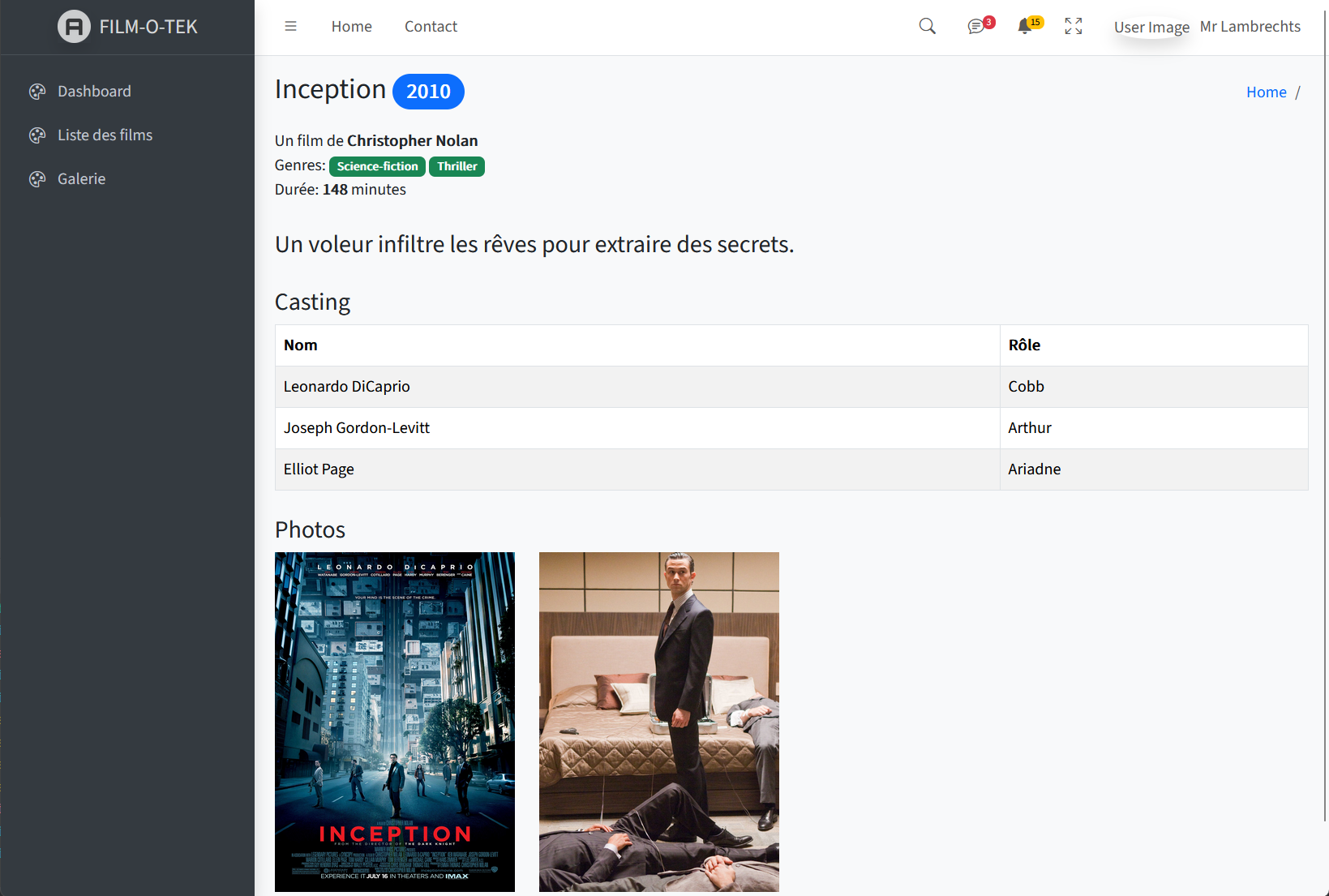1329x896 pixels.
Task: Click the FILM-O-TEK brand logo icon
Action: pyautogui.click(x=74, y=27)
